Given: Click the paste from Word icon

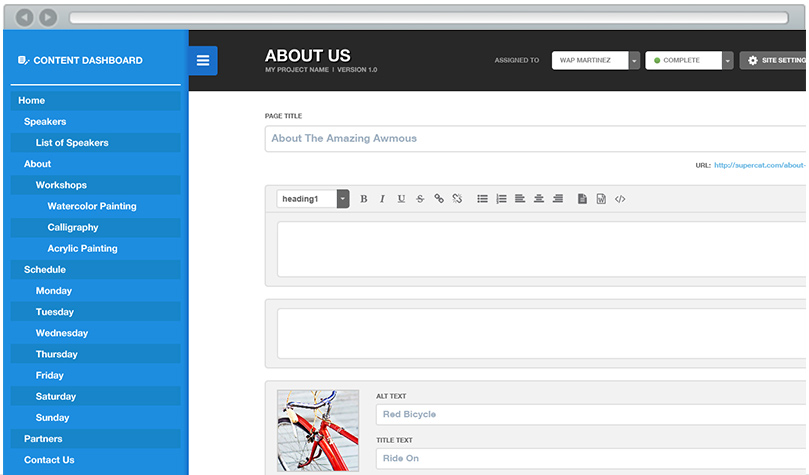Looking at the screenshot, I should click(601, 199).
